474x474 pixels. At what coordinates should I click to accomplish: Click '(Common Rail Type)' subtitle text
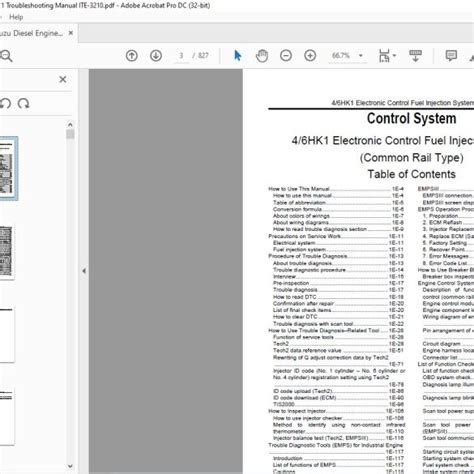click(x=411, y=158)
